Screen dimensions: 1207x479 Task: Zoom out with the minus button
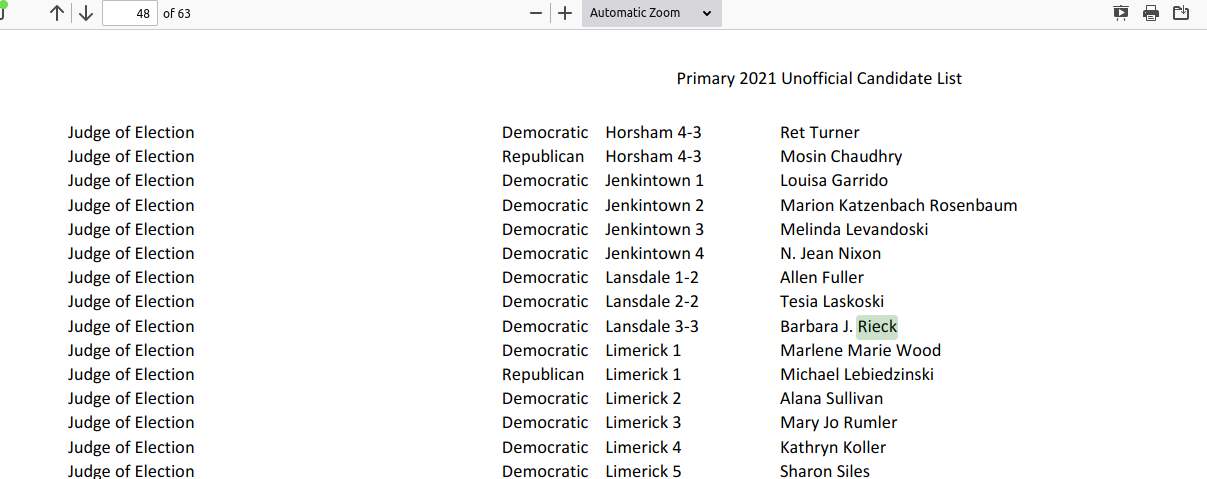coord(536,13)
